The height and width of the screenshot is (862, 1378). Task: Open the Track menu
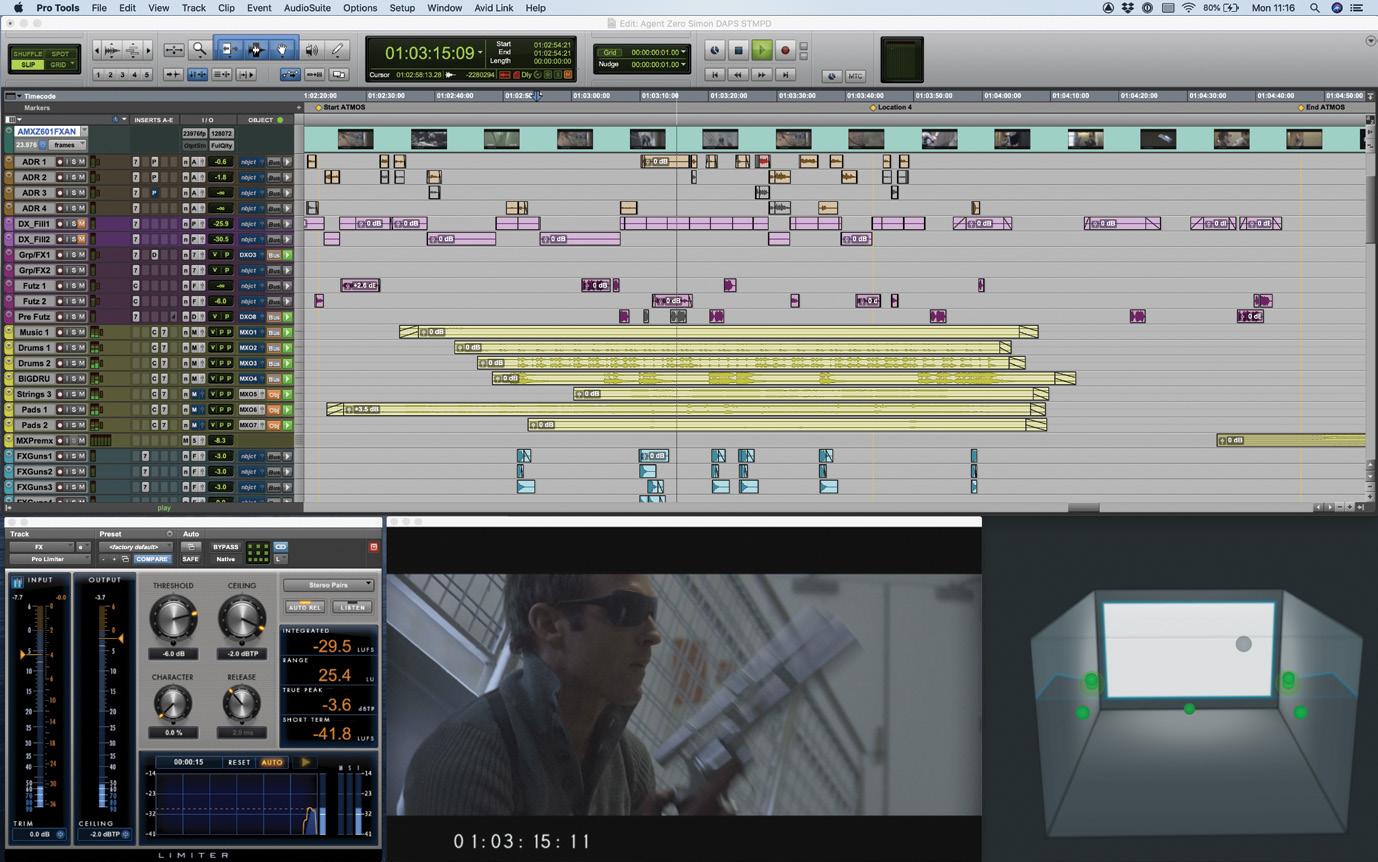pos(194,8)
